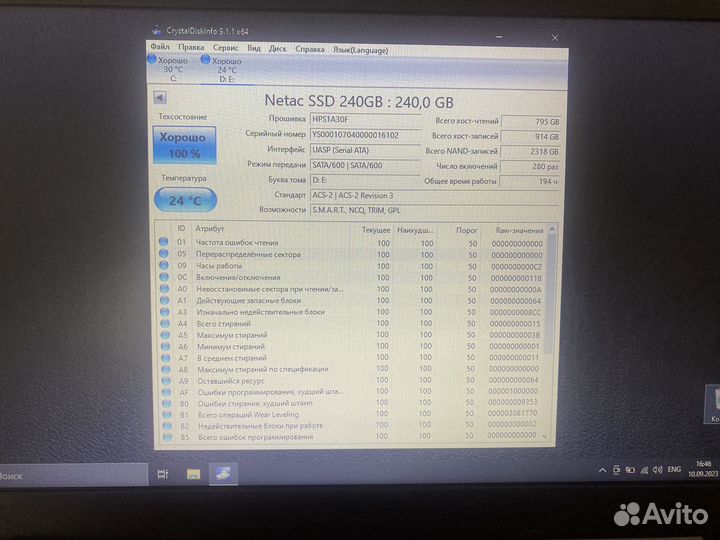Click the previous disk arrow button
Screen dimensions: 720x540
point(160,97)
